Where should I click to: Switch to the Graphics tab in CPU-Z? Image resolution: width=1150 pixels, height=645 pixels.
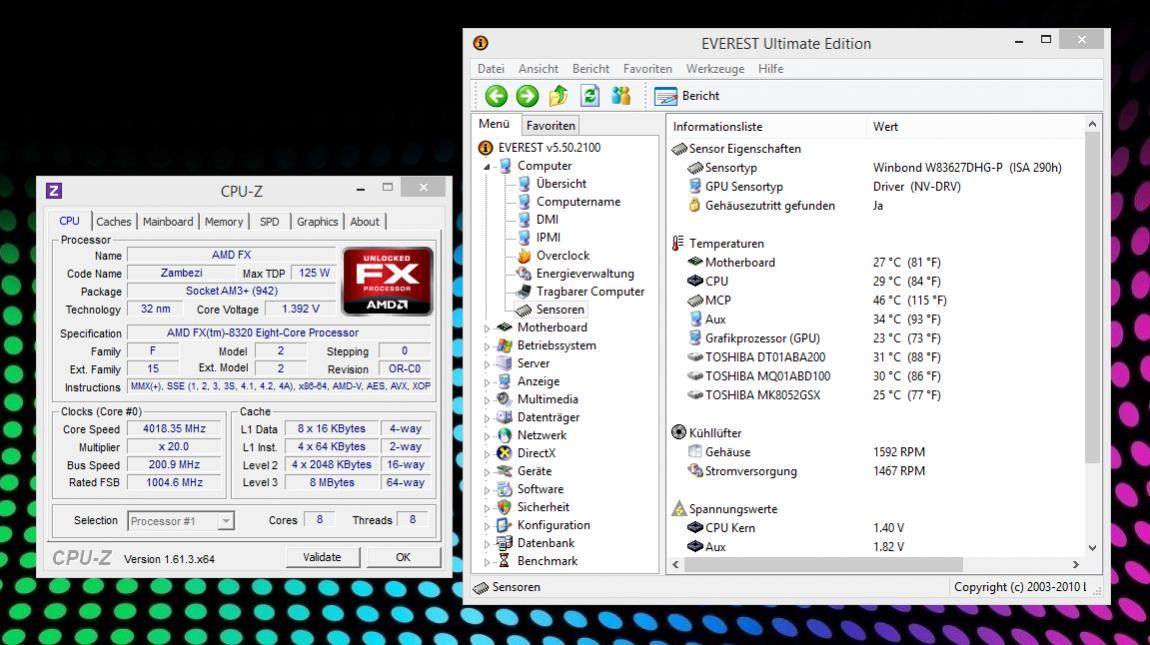click(317, 222)
